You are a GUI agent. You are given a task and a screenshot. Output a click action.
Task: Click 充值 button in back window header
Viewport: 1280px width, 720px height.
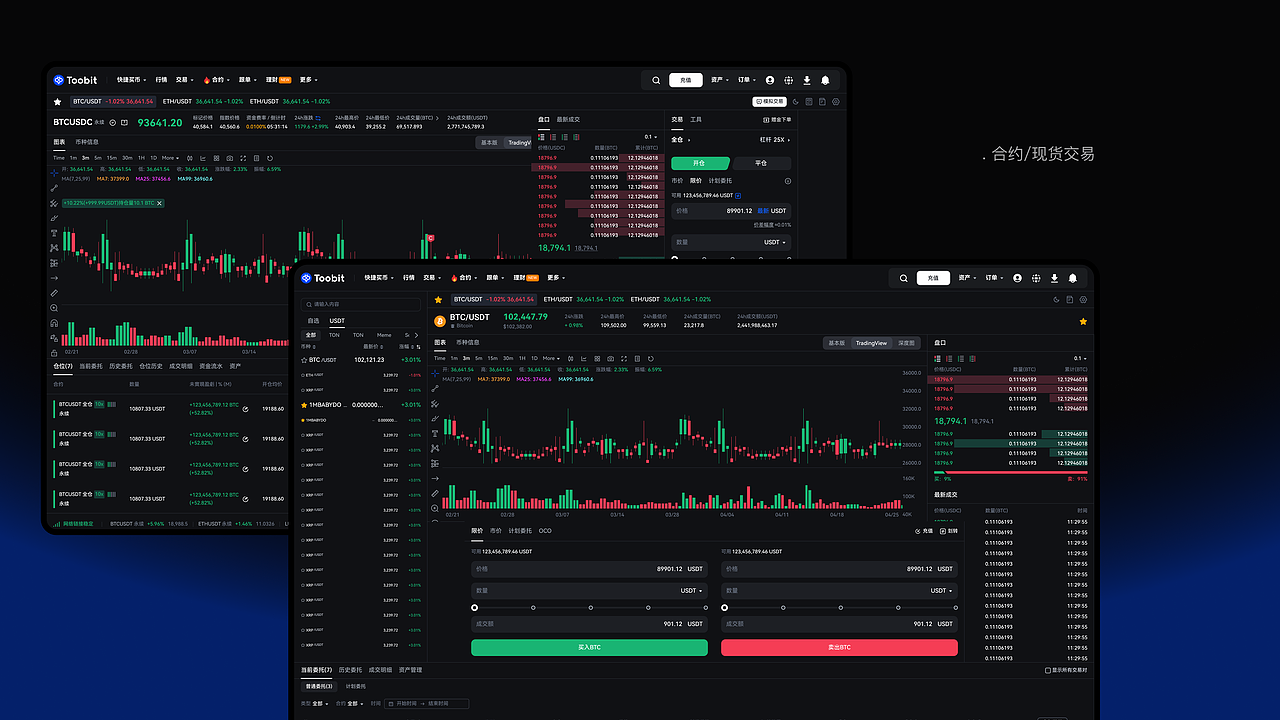(685, 80)
